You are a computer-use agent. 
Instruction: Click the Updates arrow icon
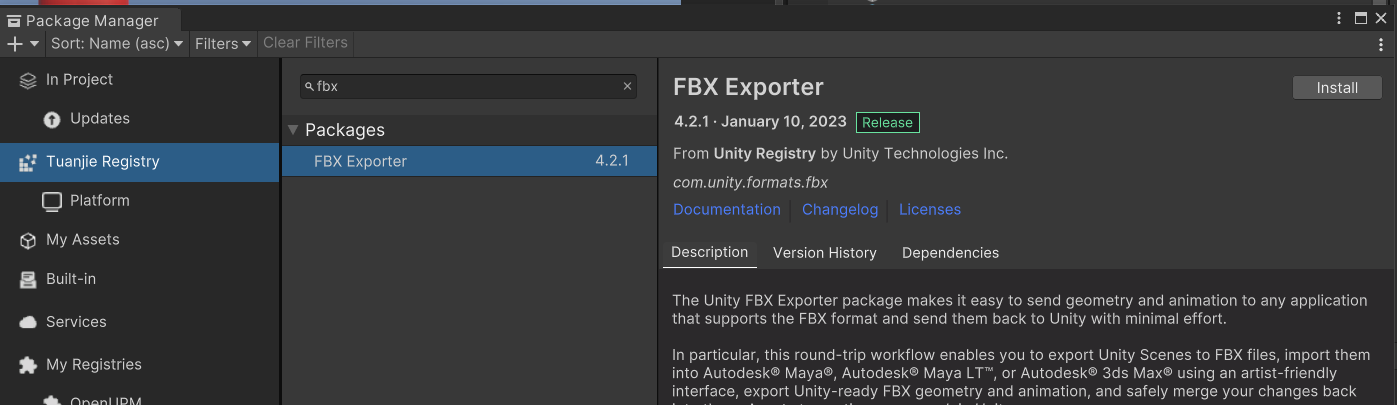coord(52,120)
